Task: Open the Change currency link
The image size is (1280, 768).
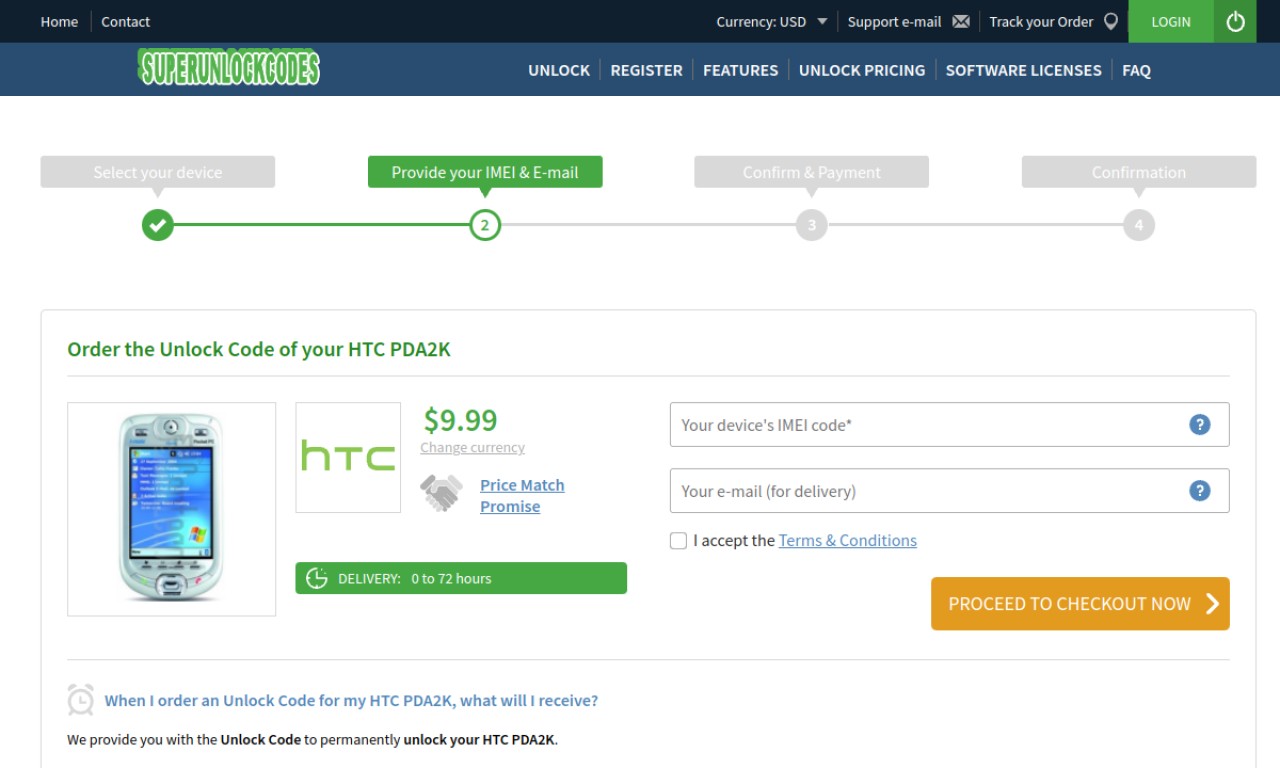Action: 472,448
